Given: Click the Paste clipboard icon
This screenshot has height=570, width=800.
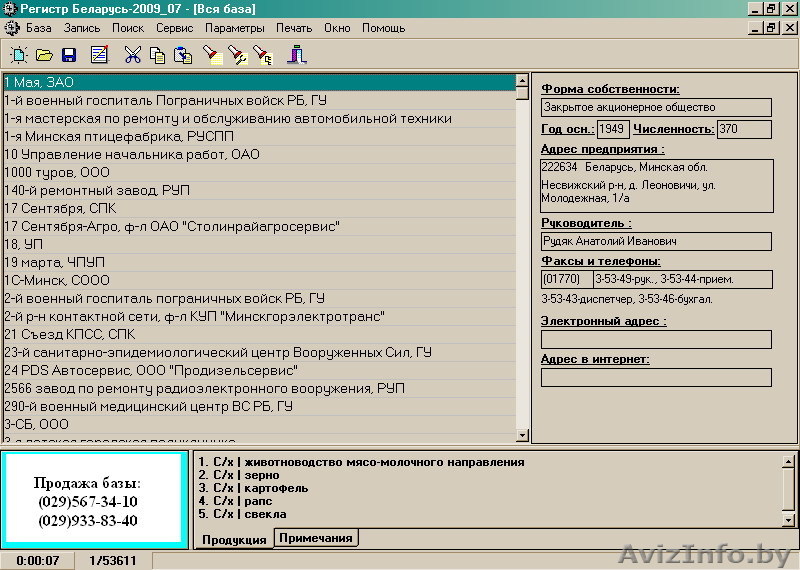Looking at the screenshot, I should (182, 55).
